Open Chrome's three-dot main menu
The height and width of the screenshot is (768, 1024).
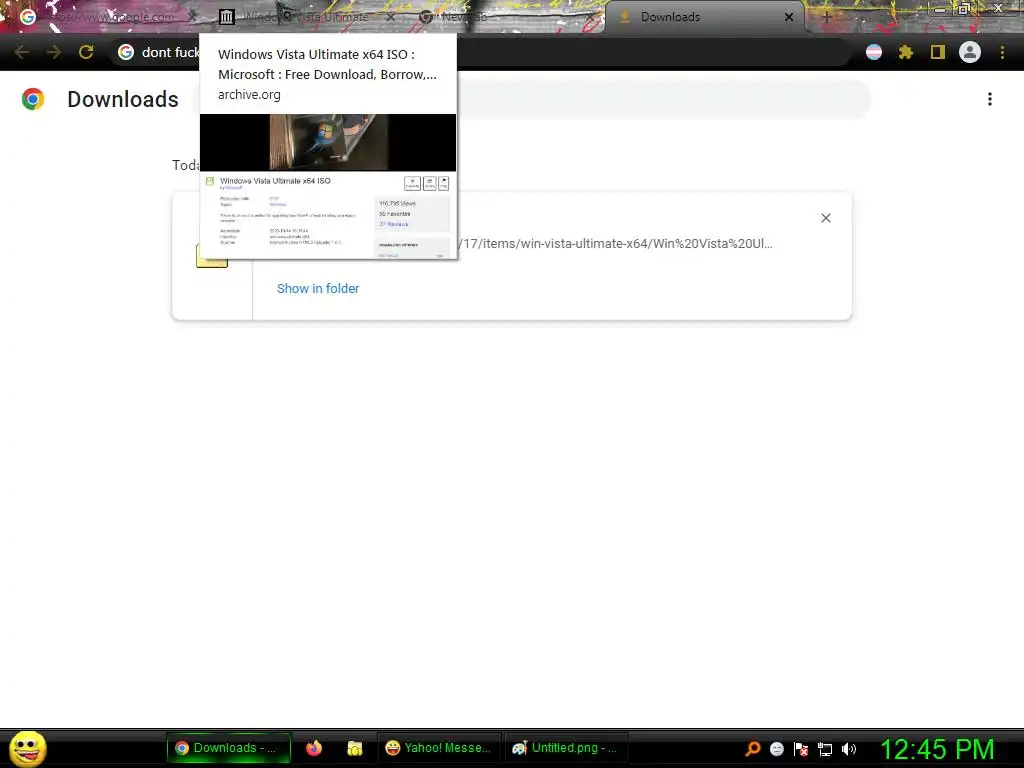point(1002,52)
